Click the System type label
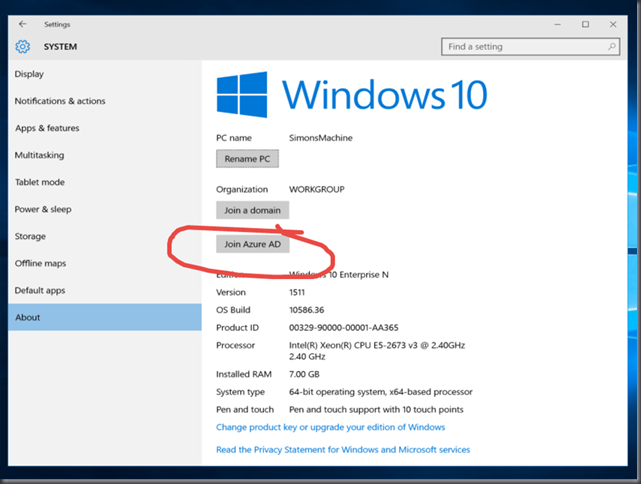 point(240,392)
